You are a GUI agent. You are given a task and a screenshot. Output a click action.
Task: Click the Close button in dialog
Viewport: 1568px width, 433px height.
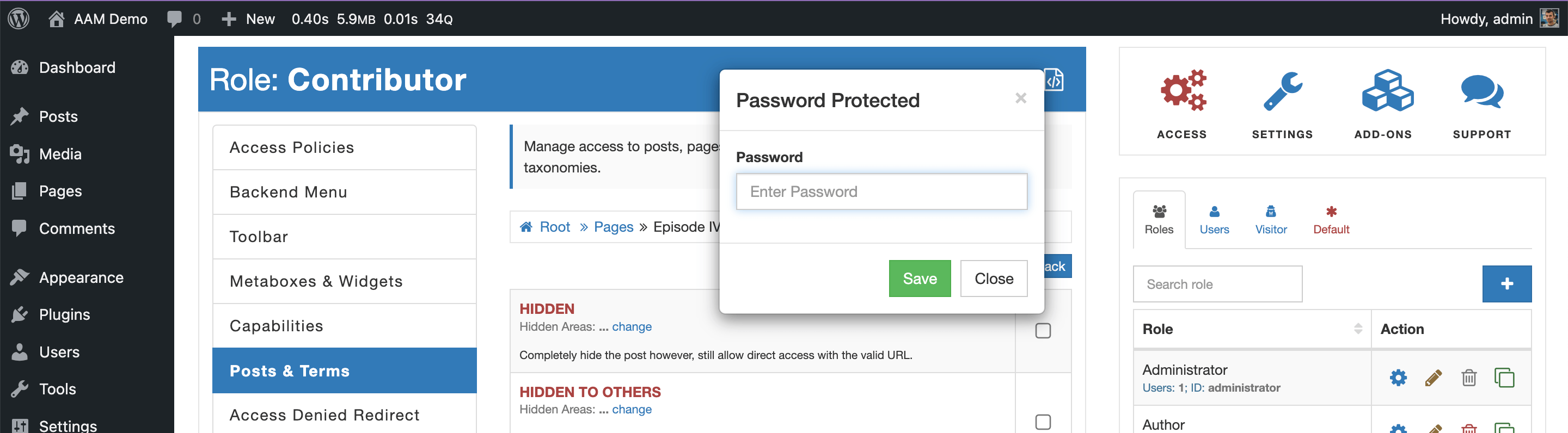click(994, 279)
